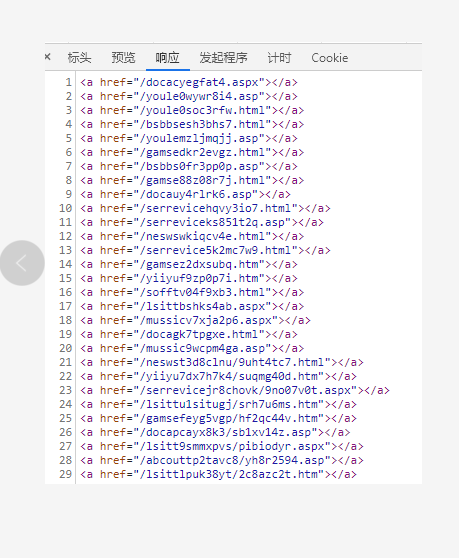Select line with docauy4rlrk6.asp
Viewport: 459px width, 558px height.
(185, 194)
